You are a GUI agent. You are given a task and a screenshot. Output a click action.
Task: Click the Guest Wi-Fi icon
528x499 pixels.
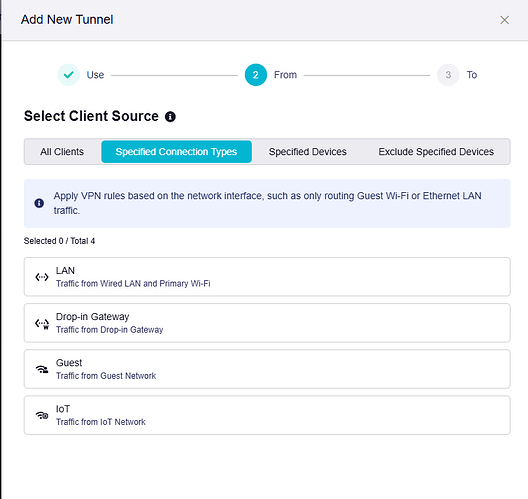pyautogui.click(x=42, y=369)
